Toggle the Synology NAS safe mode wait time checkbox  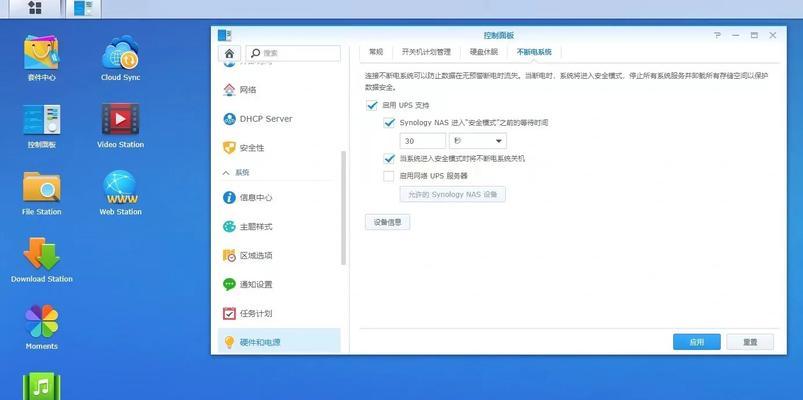[390, 123]
